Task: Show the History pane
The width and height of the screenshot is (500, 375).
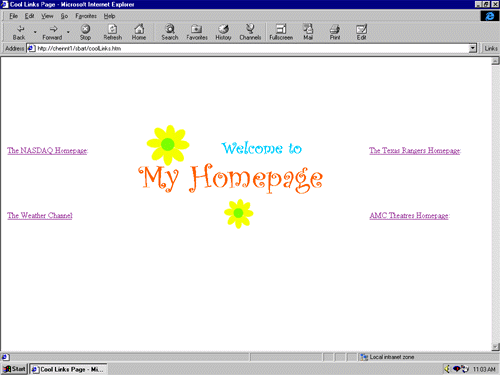Action: point(223,32)
